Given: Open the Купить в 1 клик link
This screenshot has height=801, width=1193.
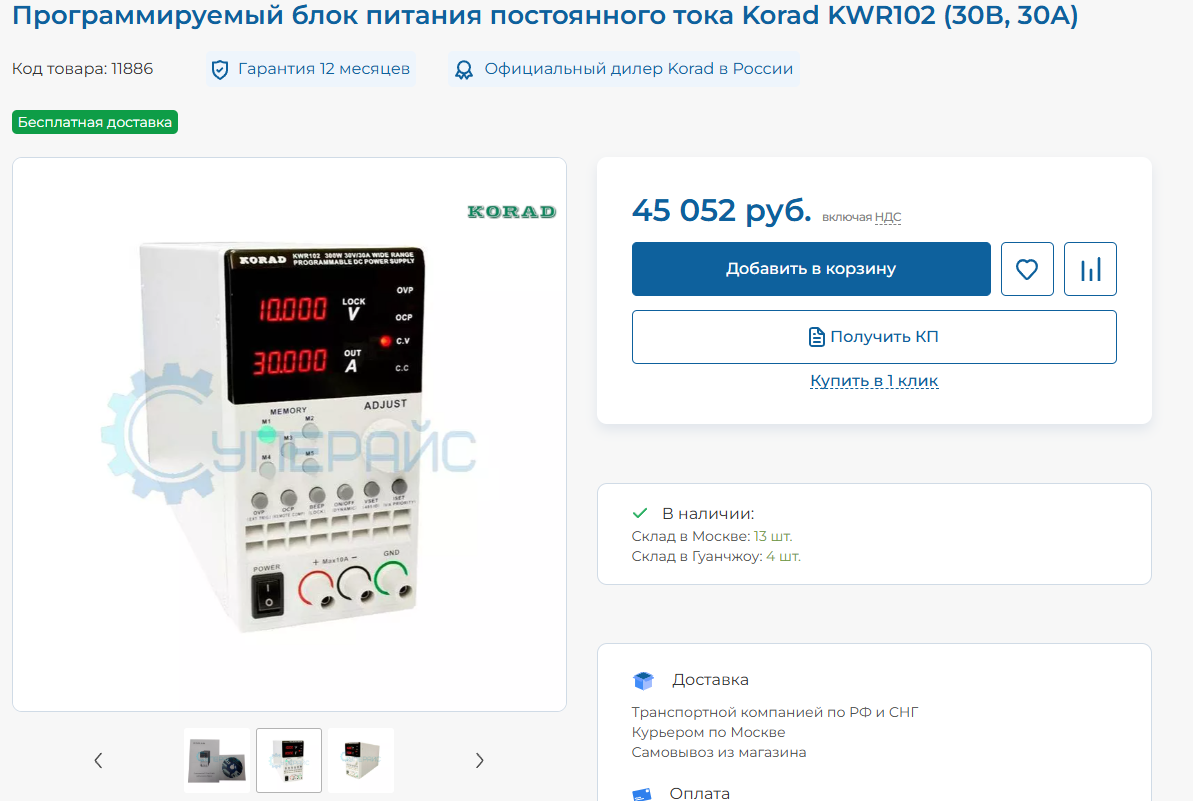Looking at the screenshot, I should click(x=873, y=380).
